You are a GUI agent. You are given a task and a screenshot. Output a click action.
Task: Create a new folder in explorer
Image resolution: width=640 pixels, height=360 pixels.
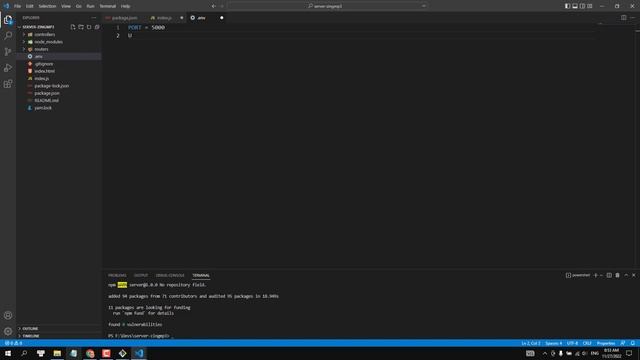[81, 27]
